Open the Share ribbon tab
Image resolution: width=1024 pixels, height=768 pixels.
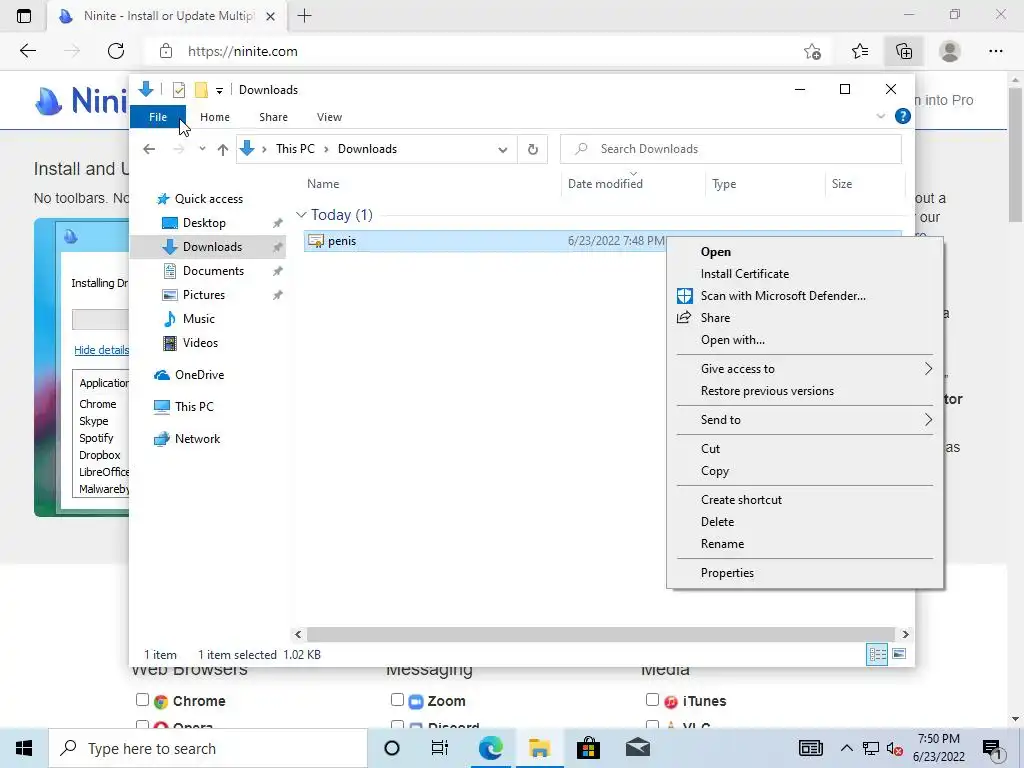coord(273,117)
